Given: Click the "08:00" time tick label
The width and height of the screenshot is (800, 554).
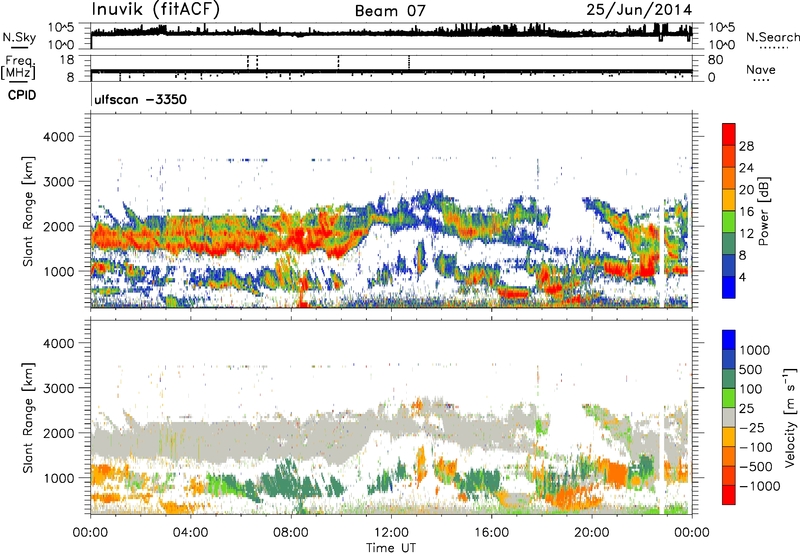Looking at the screenshot, I should (x=291, y=533).
